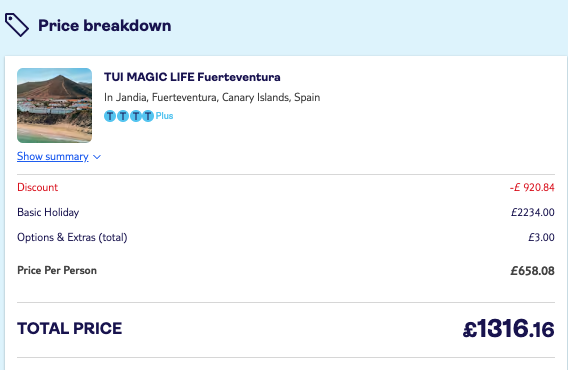
Task: Click the third T rating circle
Action: coord(135,116)
